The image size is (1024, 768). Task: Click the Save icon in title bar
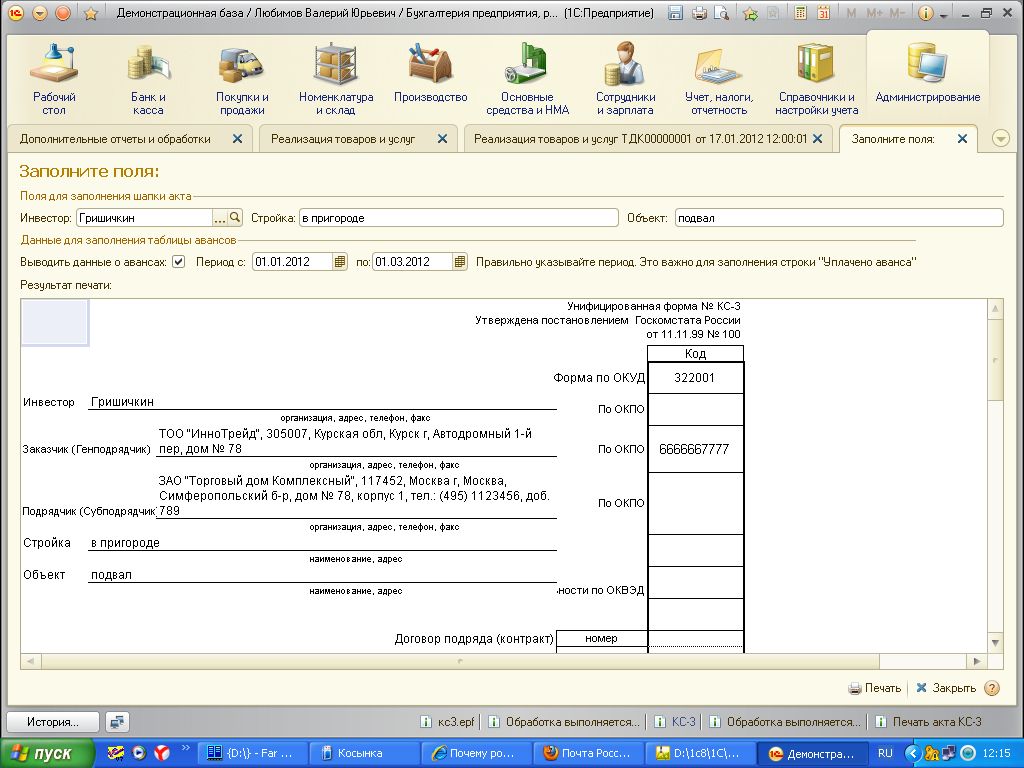[676, 14]
